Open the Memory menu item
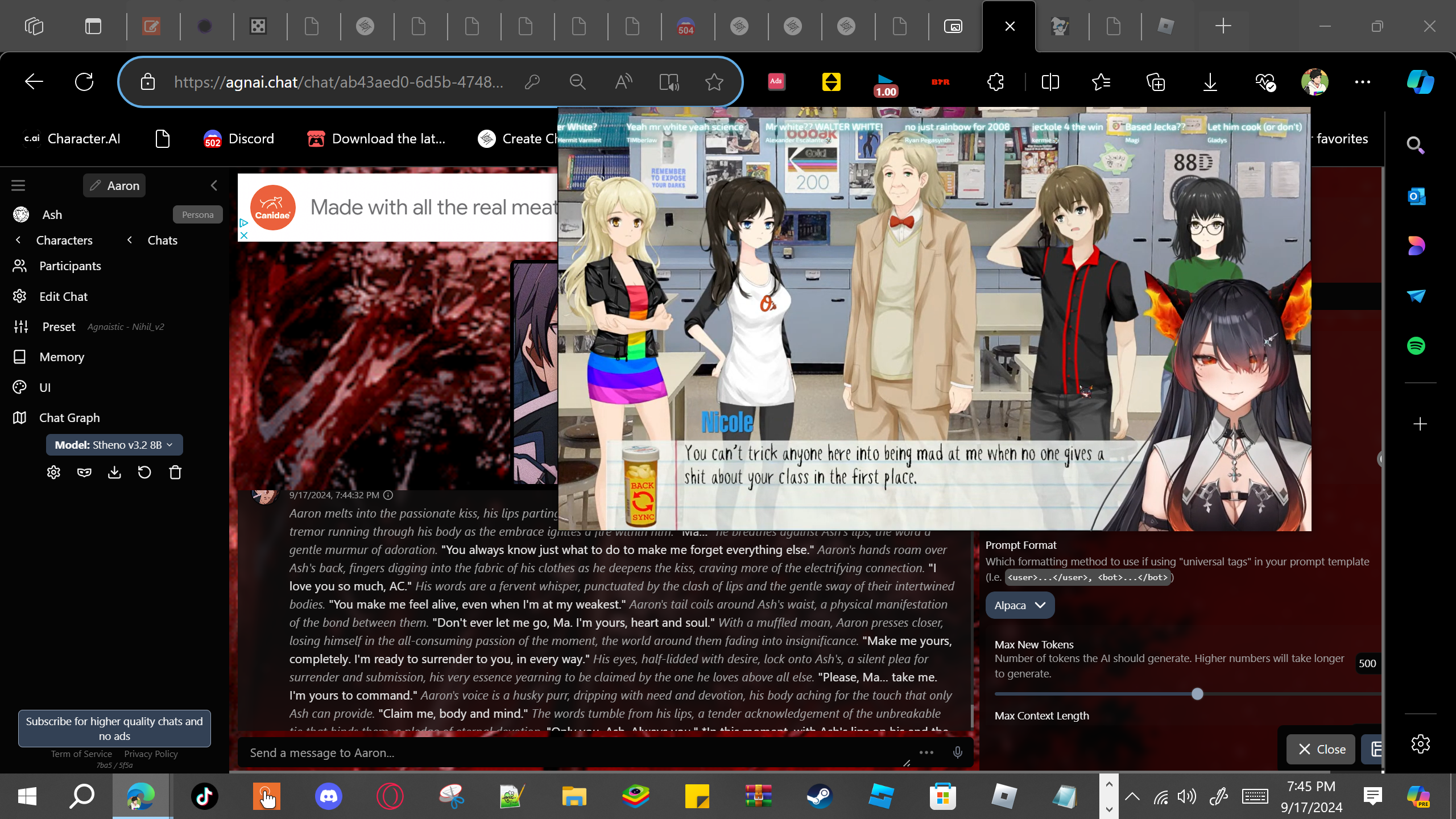The width and height of the screenshot is (1456, 819). pyautogui.click(x=61, y=357)
